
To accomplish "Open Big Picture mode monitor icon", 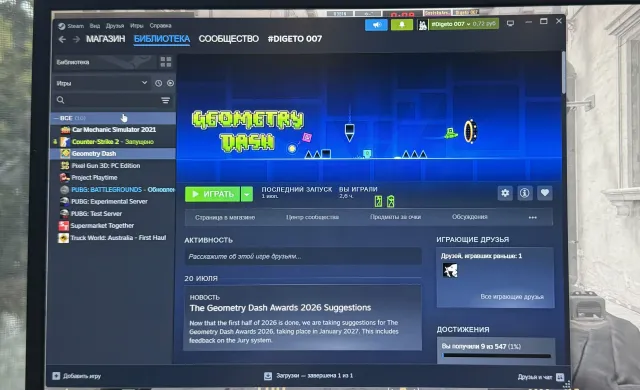I will pos(510,23).
